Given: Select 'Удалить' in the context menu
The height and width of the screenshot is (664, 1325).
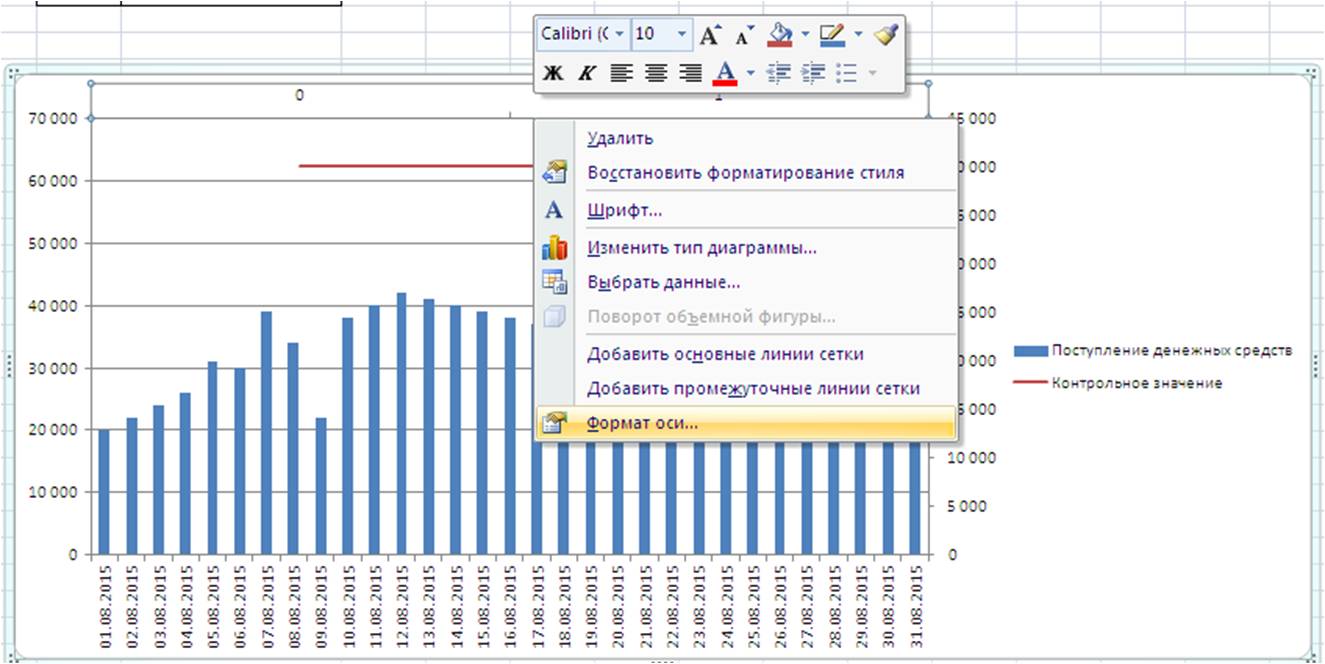Looking at the screenshot, I should pyautogui.click(x=620, y=139).
